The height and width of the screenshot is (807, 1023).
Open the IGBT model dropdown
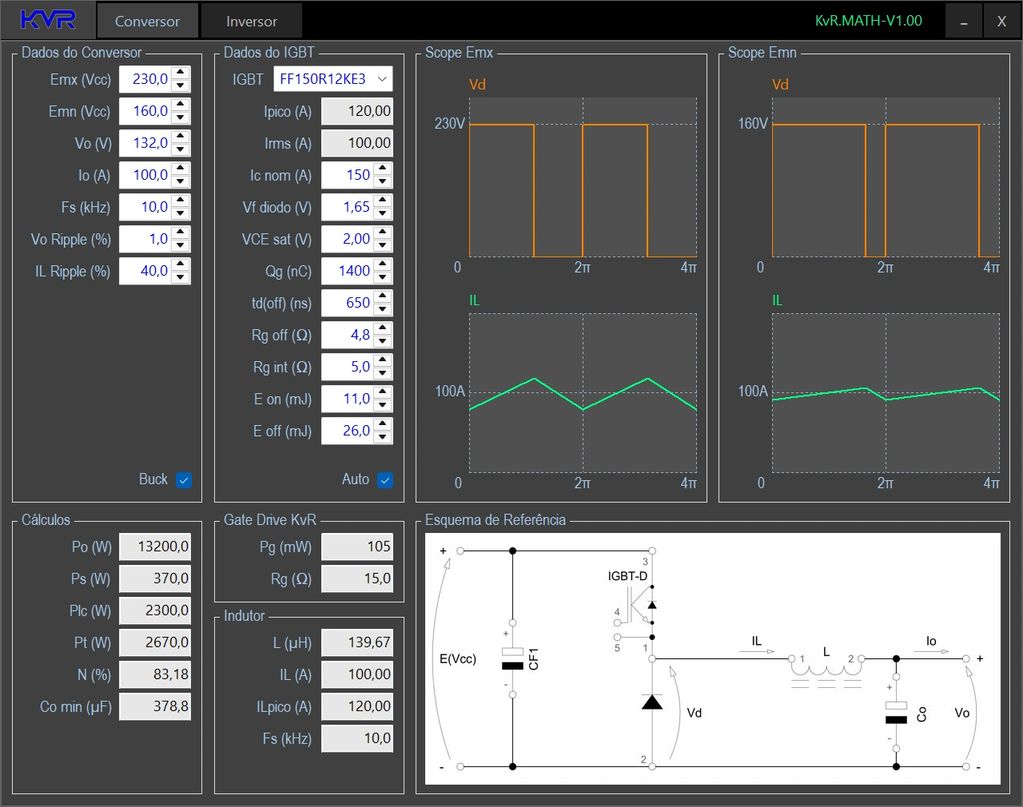[x=333, y=79]
